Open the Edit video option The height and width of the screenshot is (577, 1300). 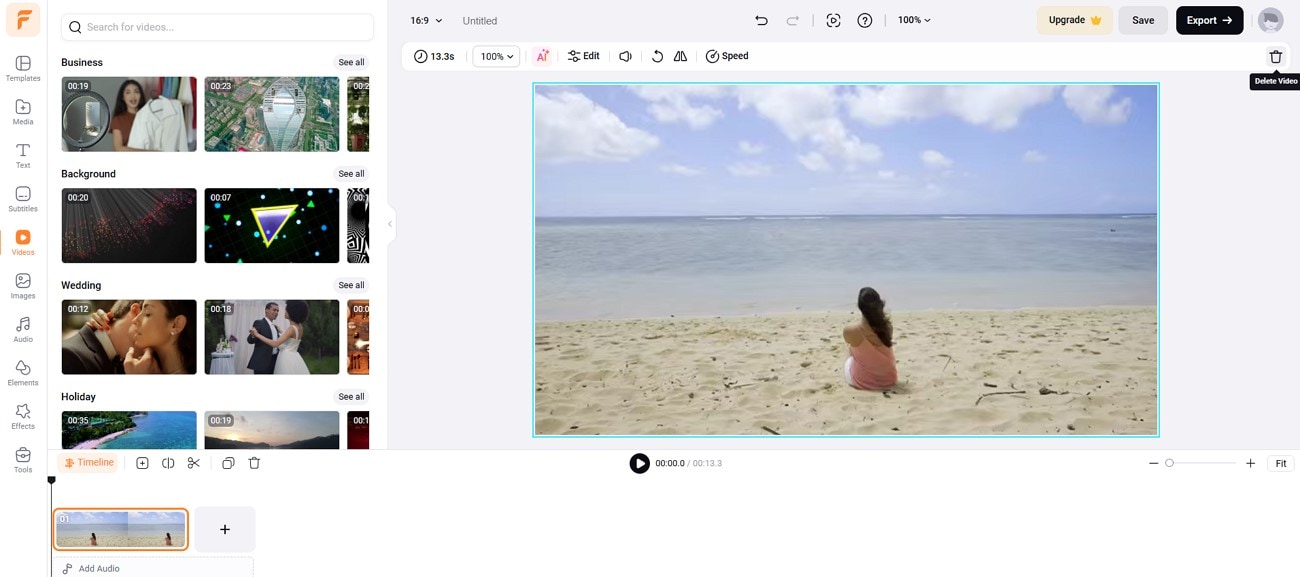click(584, 56)
